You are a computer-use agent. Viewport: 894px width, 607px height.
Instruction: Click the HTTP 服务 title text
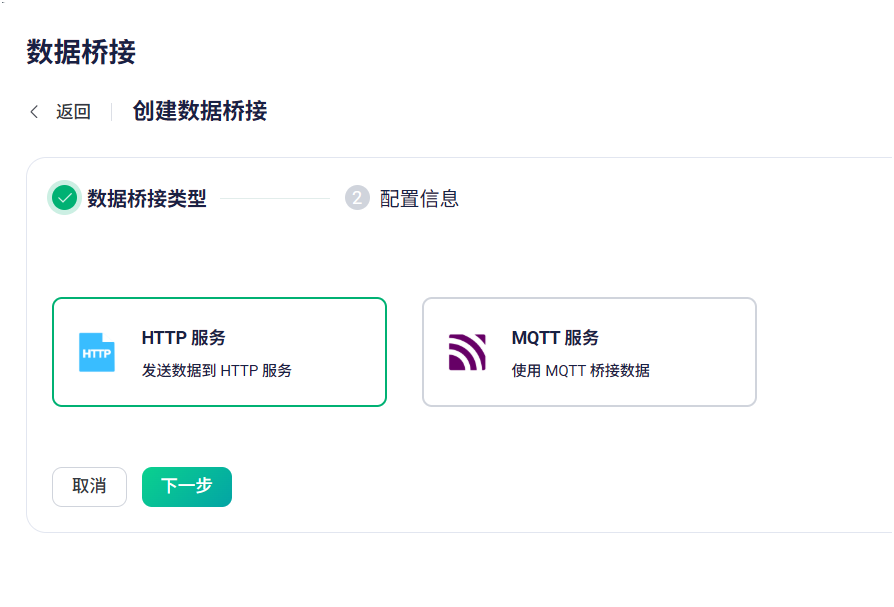(x=184, y=337)
